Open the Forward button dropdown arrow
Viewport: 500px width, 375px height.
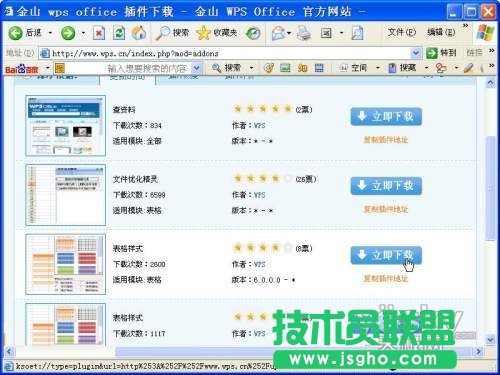[83, 33]
